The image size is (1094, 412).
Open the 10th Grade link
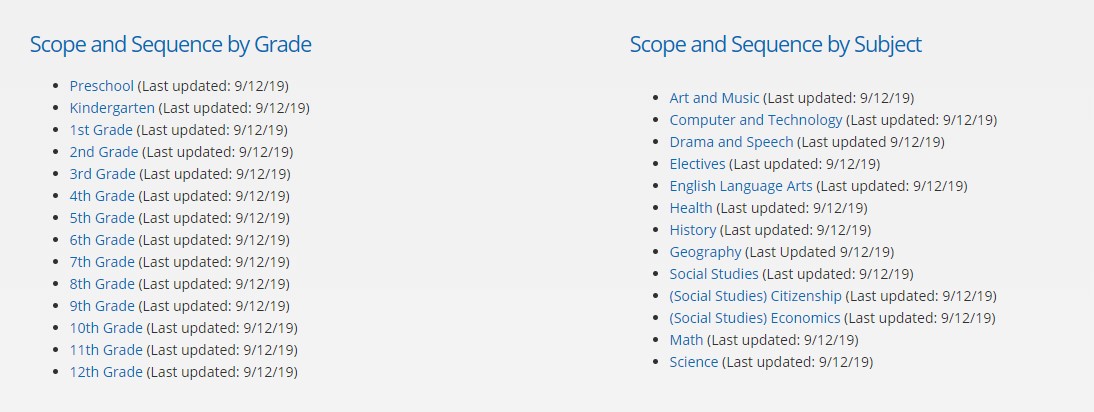point(106,328)
